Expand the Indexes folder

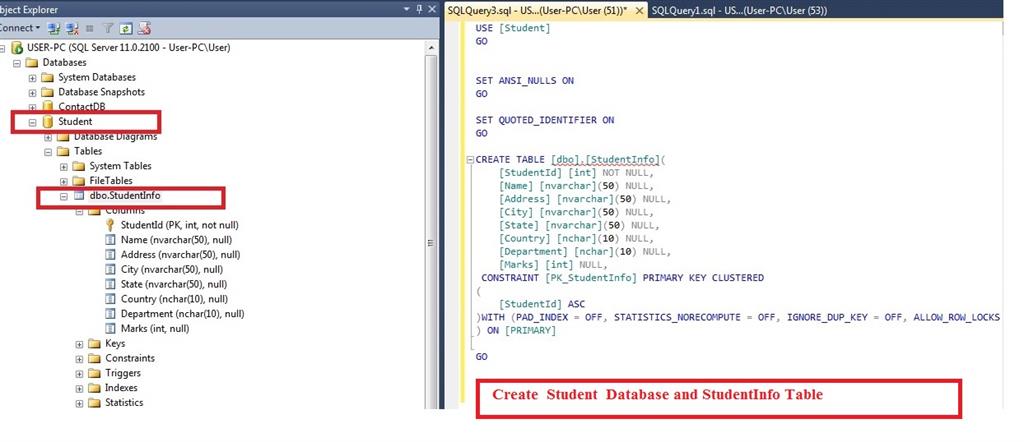coord(79,388)
